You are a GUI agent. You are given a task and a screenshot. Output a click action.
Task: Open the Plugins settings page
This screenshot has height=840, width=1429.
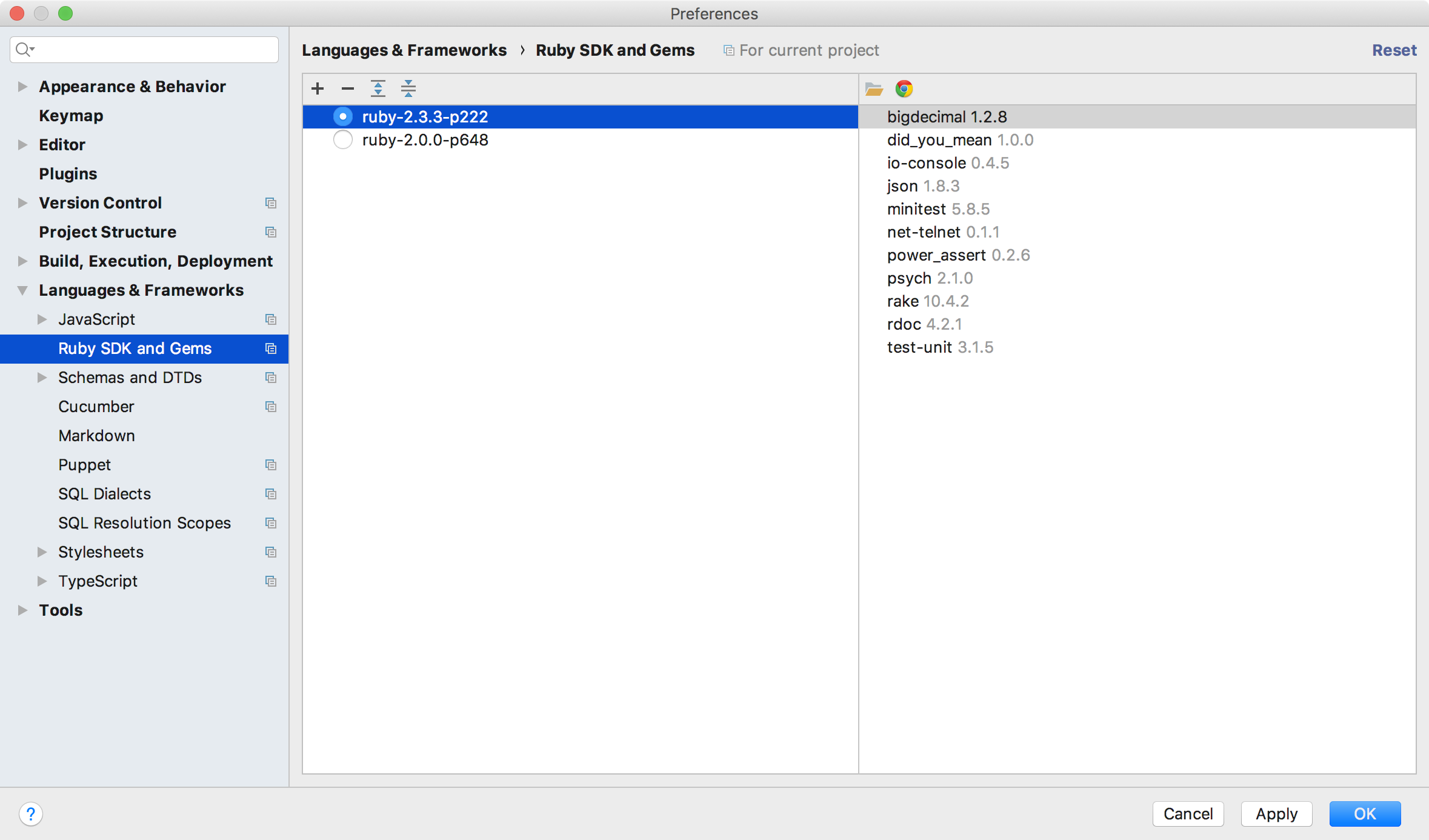pos(68,174)
